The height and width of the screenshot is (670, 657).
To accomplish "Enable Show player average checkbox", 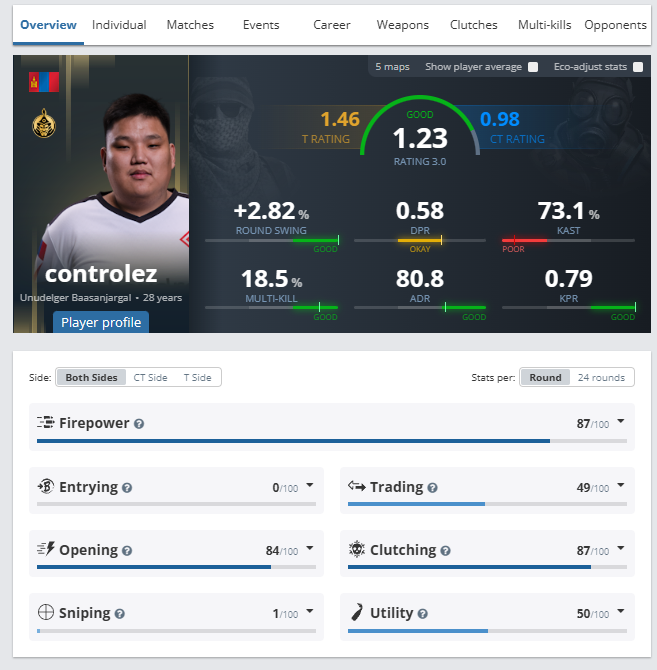I will tap(533, 67).
